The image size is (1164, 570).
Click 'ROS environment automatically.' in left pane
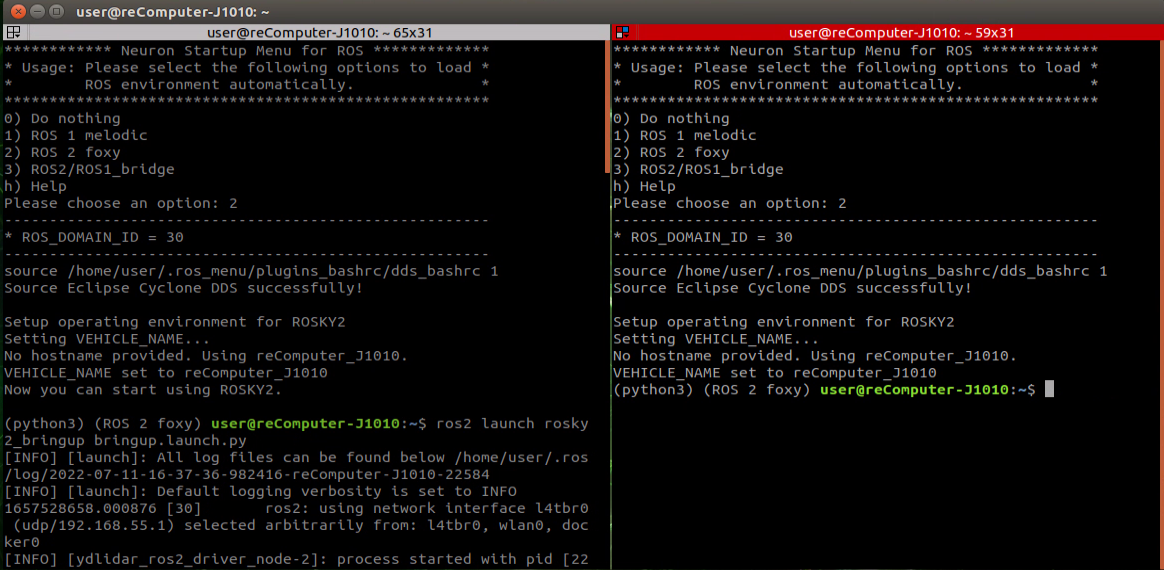(x=219, y=85)
